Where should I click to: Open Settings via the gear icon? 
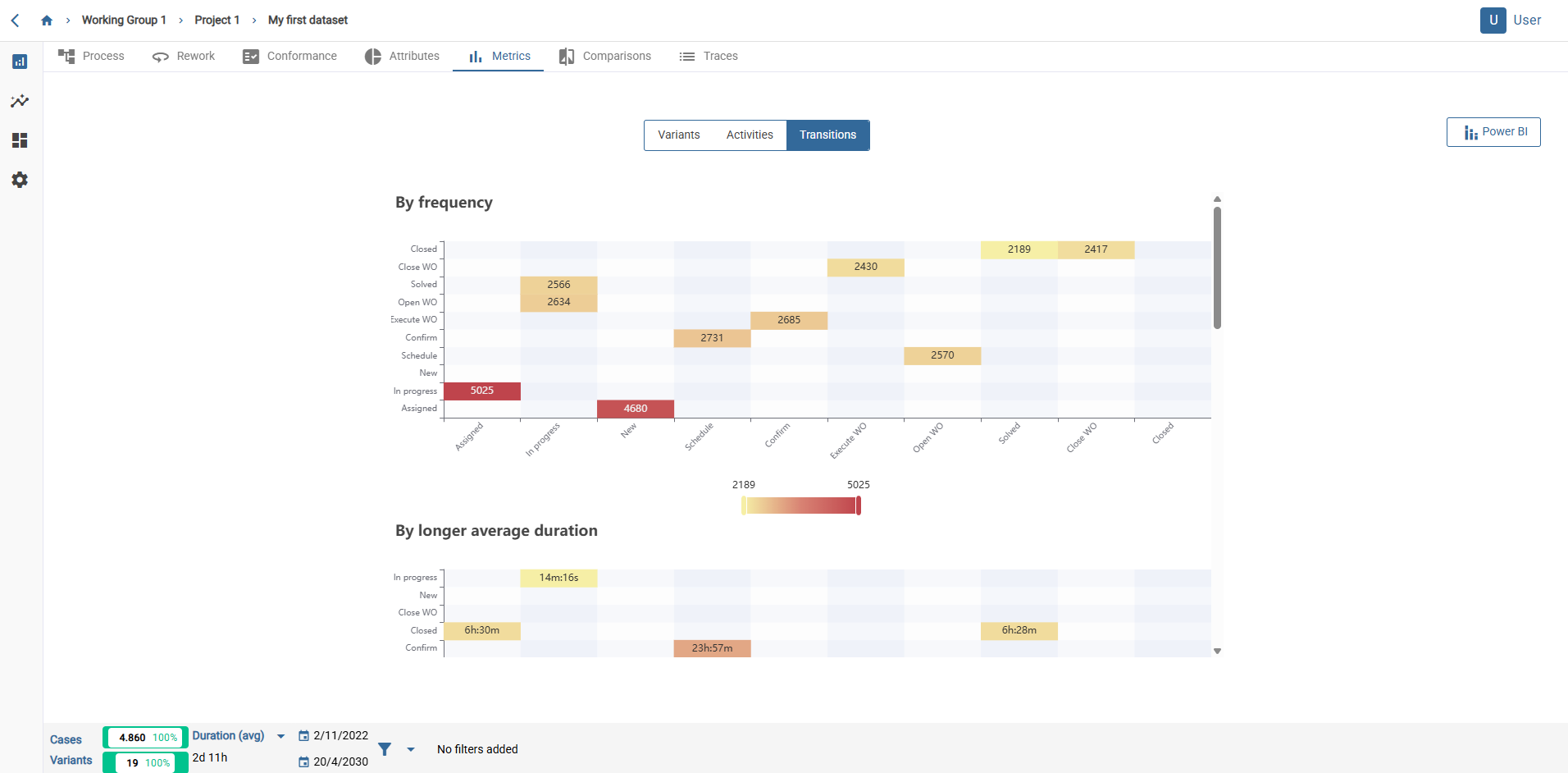click(x=19, y=180)
